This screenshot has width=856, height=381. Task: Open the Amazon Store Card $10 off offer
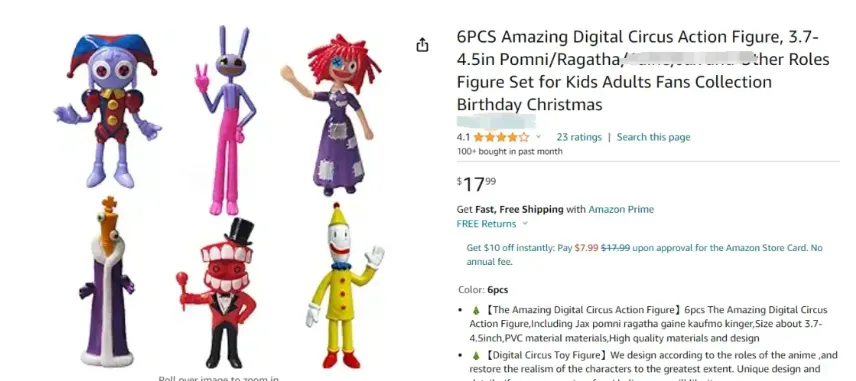[x=644, y=254]
